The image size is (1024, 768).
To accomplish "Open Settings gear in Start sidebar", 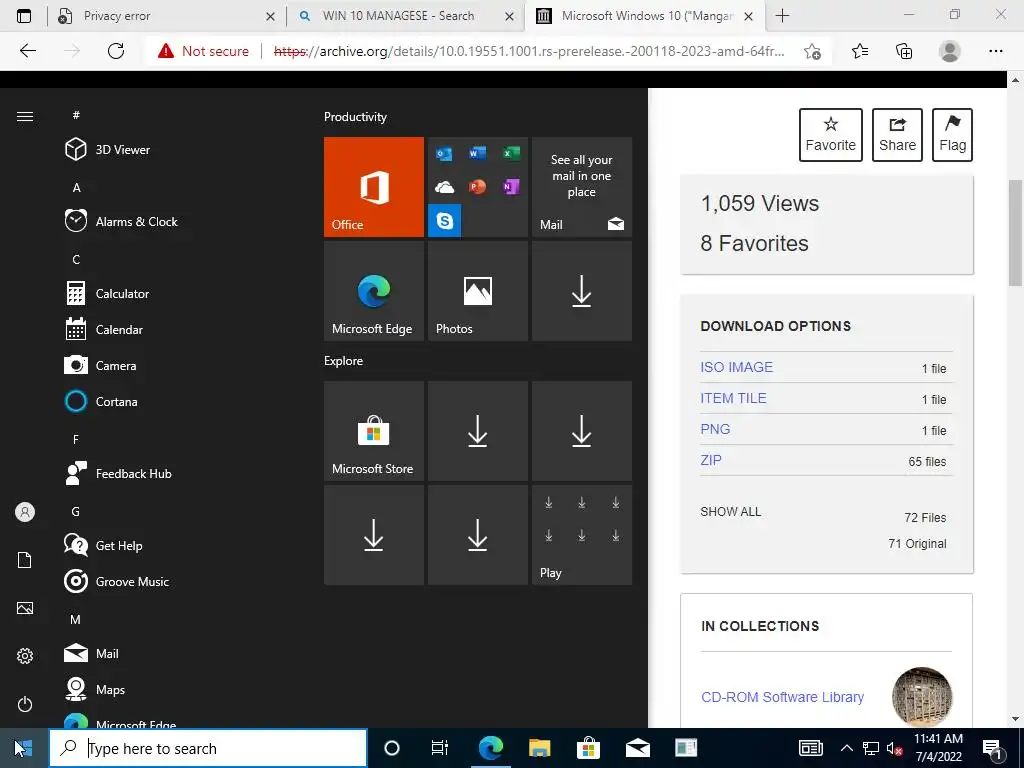I will pyautogui.click(x=25, y=656).
